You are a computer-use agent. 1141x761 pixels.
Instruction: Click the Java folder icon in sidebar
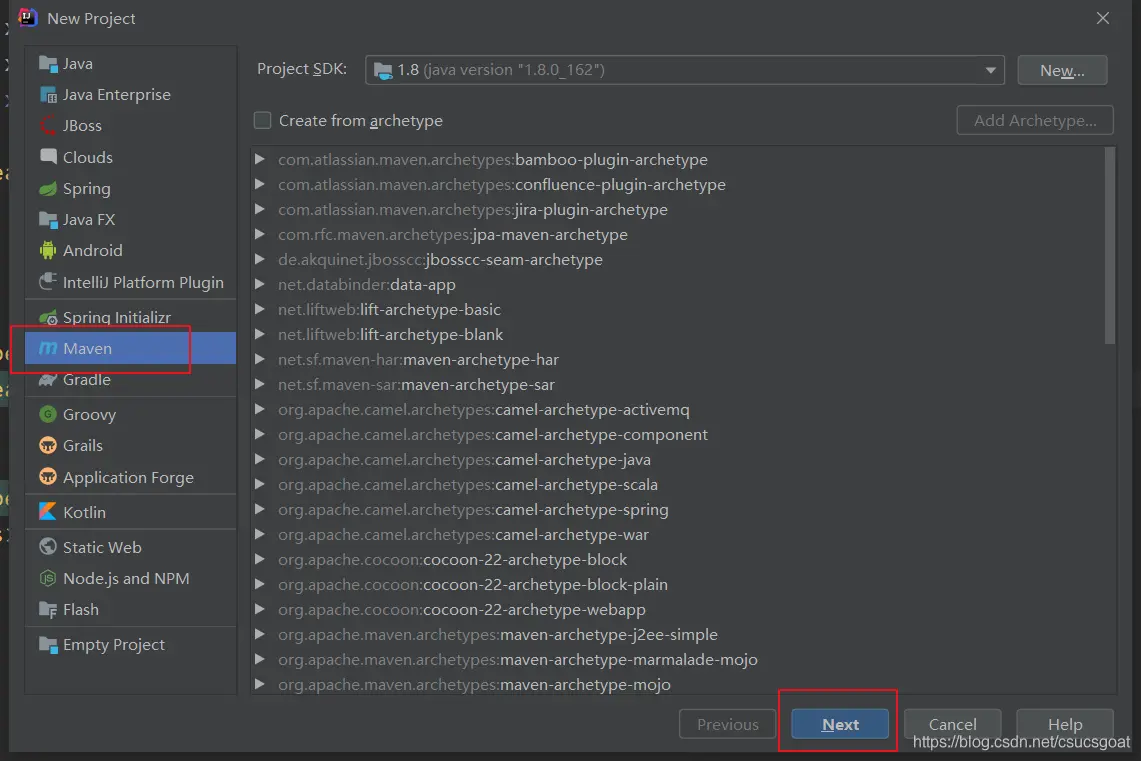tap(48, 64)
